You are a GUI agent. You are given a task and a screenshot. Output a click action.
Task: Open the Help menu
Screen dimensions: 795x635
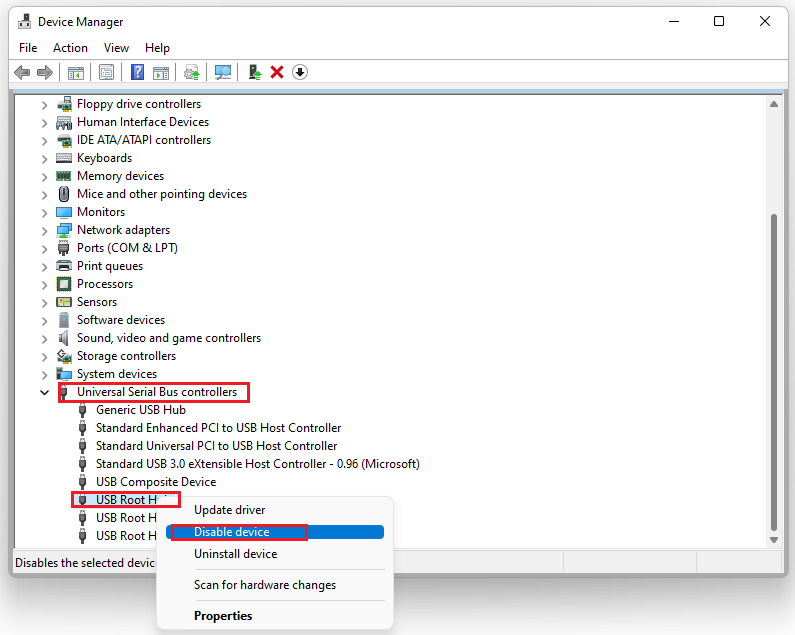coord(157,48)
